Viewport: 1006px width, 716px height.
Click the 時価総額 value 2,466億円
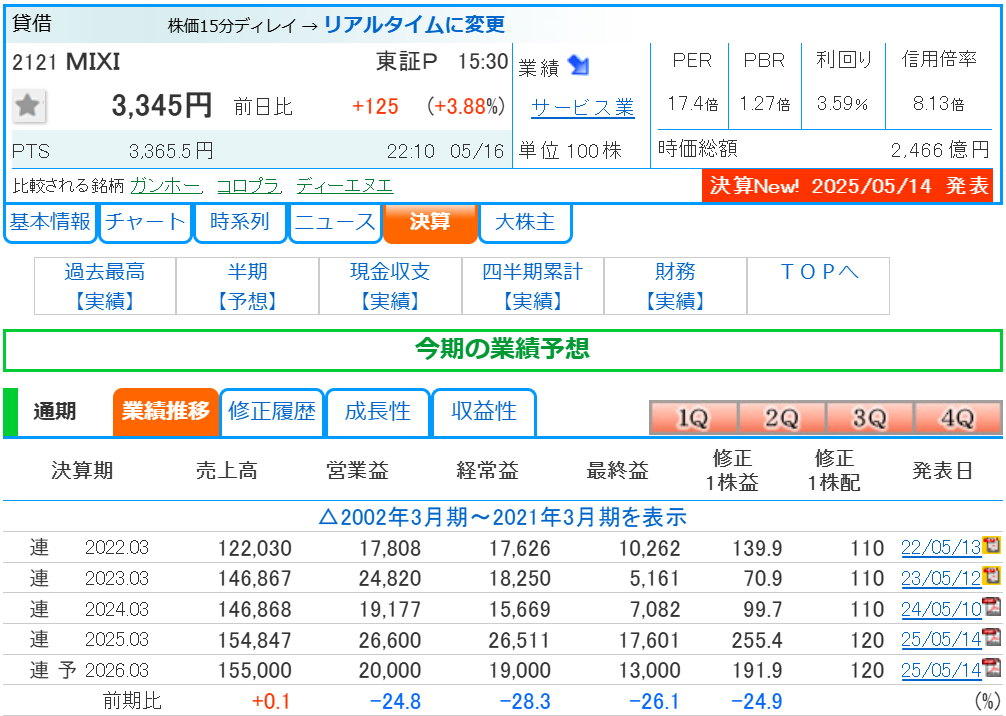tap(940, 149)
